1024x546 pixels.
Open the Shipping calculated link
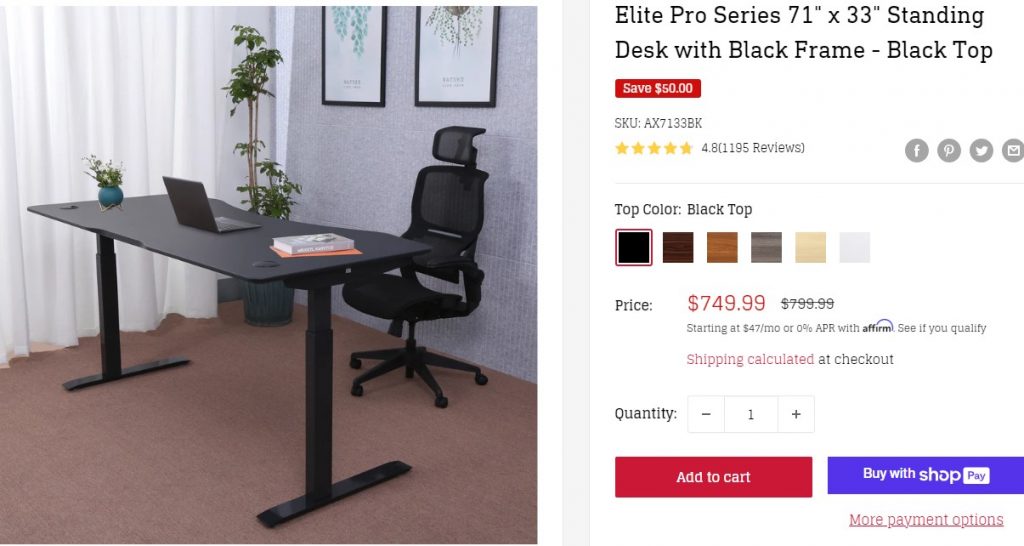click(x=750, y=359)
